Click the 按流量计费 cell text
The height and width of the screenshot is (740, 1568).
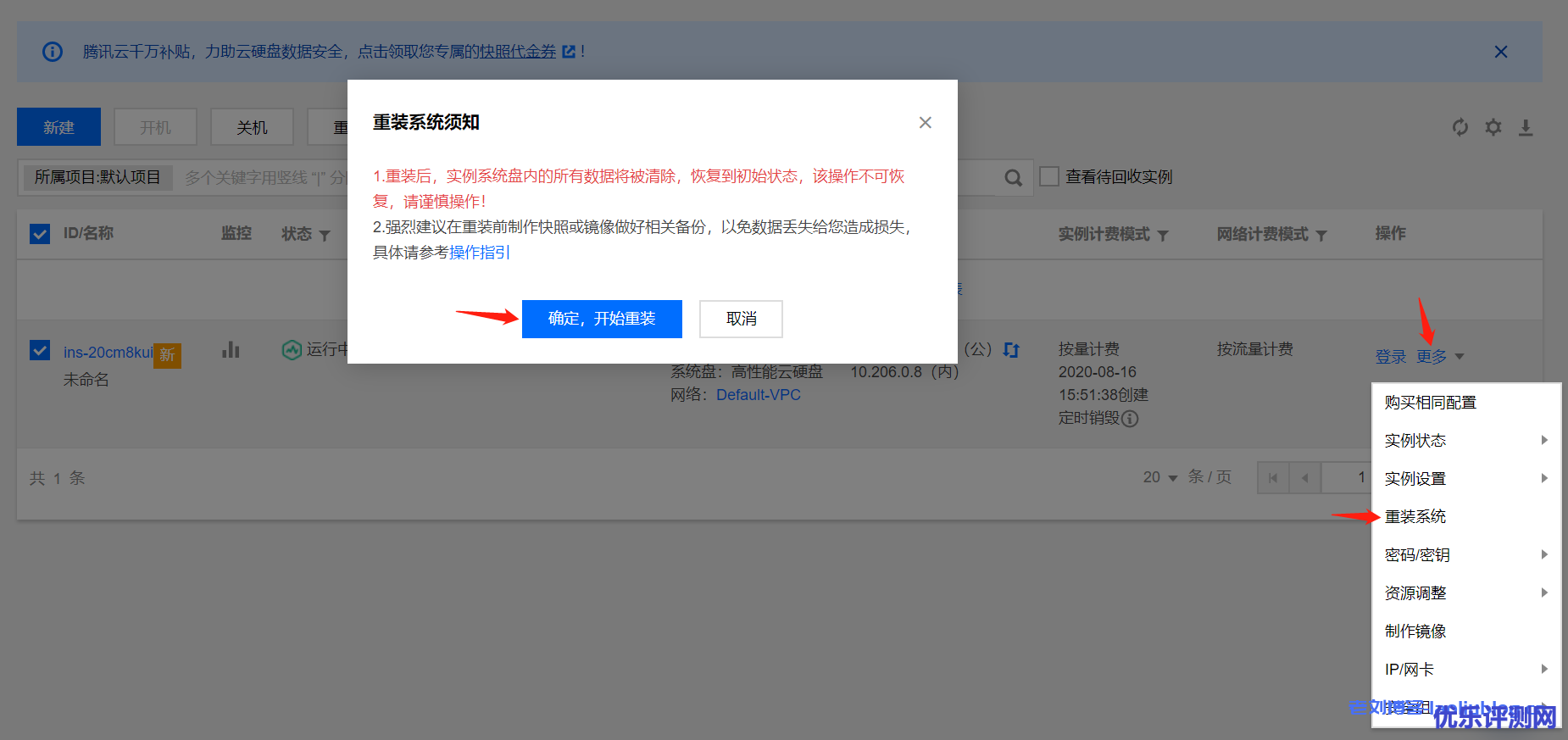(x=1255, y=349)
